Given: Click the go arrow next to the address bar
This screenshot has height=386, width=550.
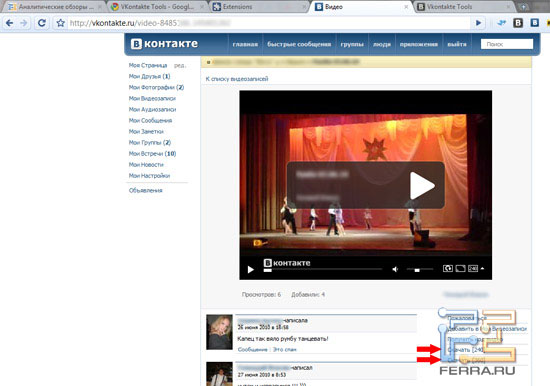Looking at the screenshot, I should pyautogui.click(x=478, y=23).
